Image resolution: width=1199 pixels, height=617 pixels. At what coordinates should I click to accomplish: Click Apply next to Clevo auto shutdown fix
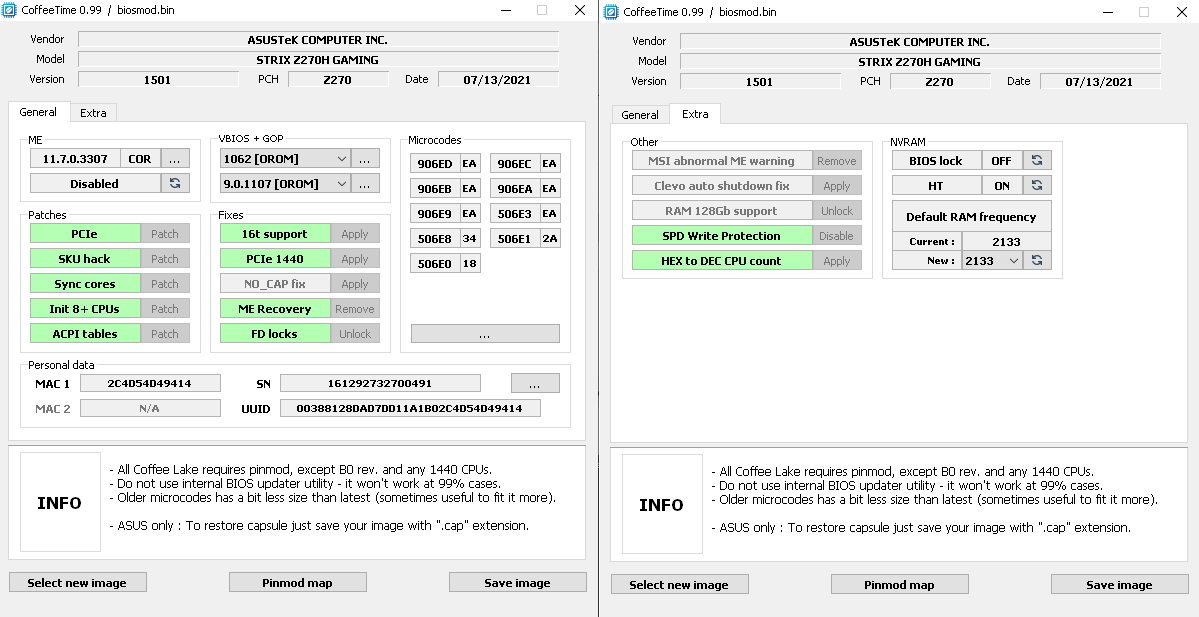point(837,186)
